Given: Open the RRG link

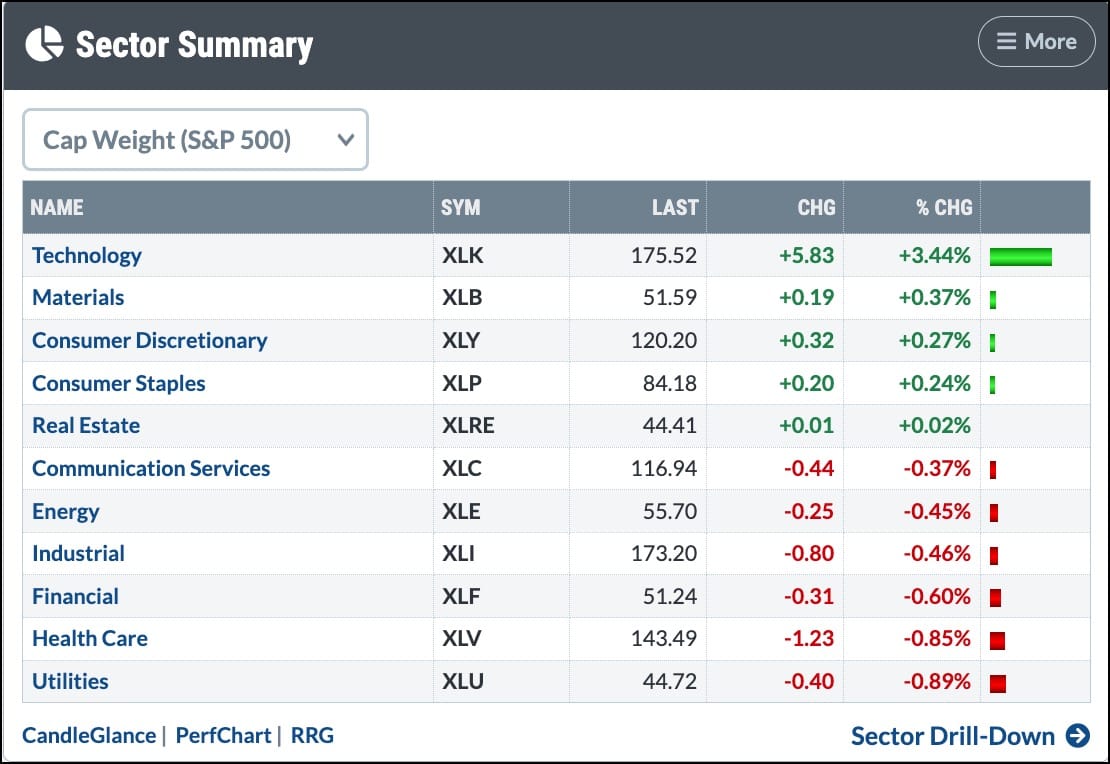Looking at the screenshot, I should pyautogui.click(x=312, y=736).
